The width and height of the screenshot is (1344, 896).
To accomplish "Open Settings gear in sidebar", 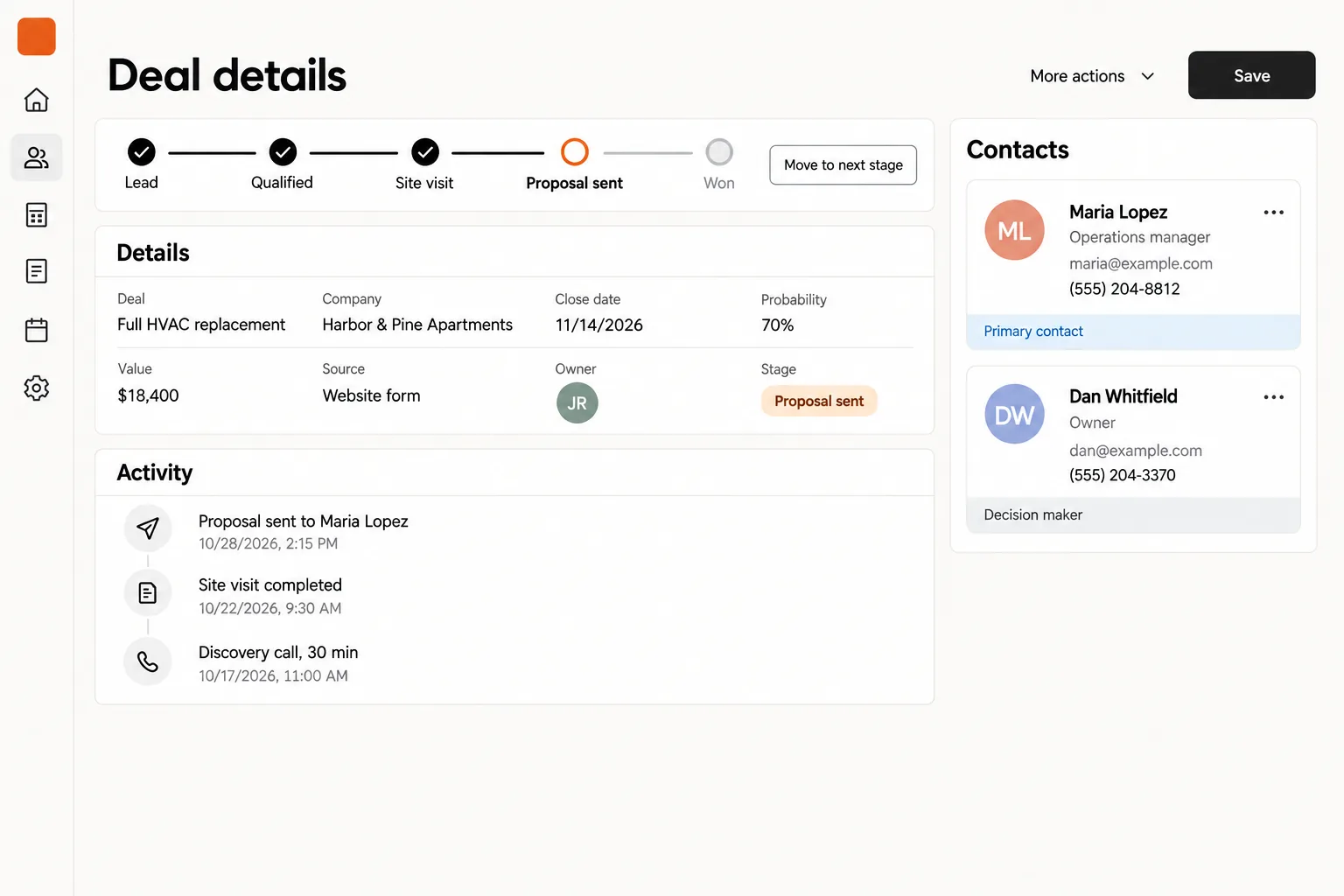I will [x=37, y=388].
